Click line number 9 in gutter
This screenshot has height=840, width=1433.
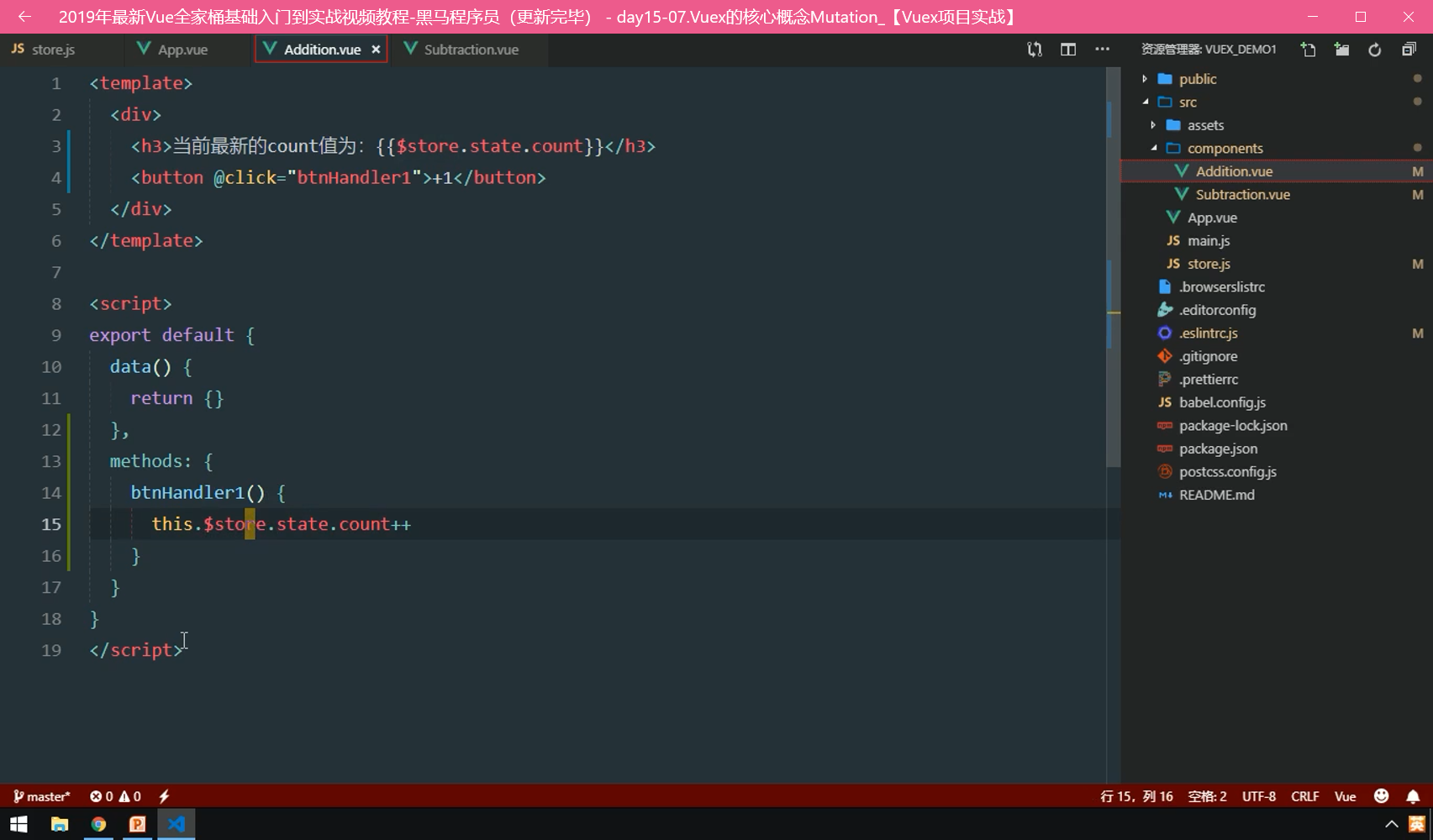click(x=55, y=335)
